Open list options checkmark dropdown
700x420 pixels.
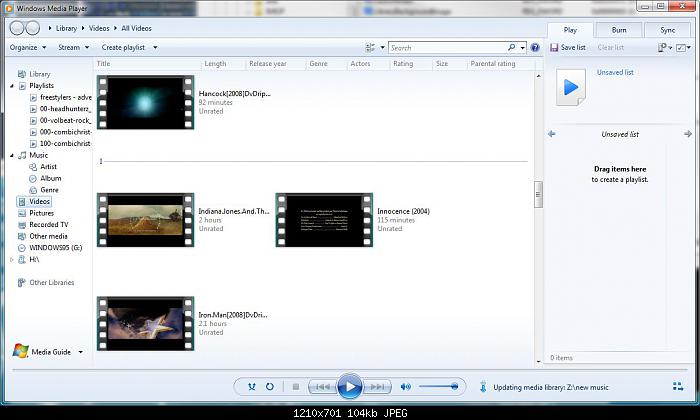(x=683, y=47)
